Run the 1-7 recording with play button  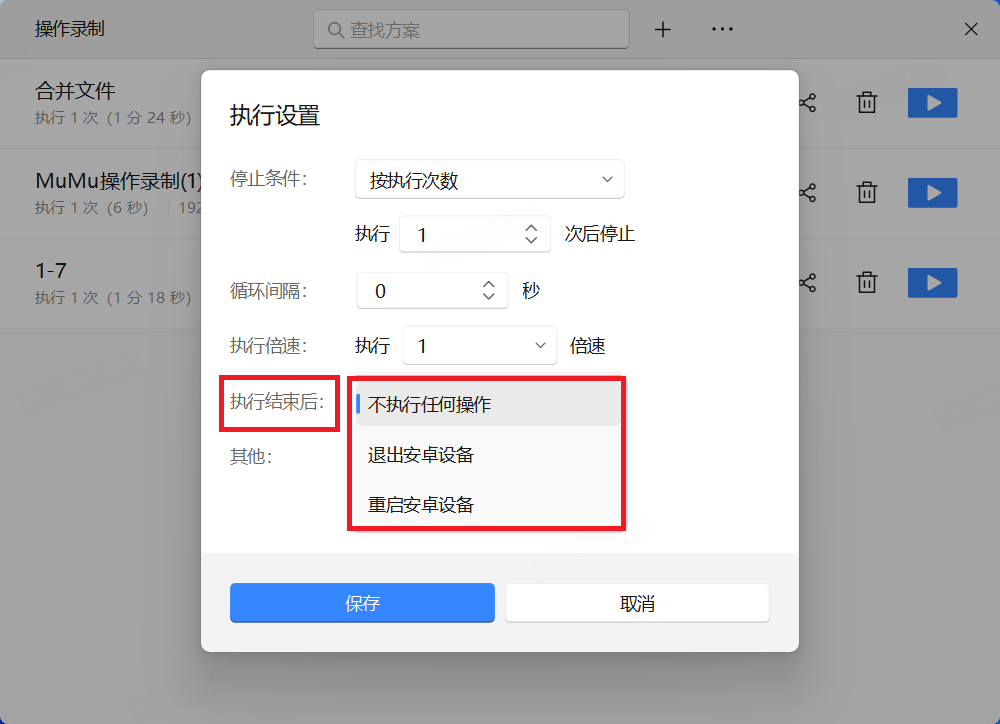coord(932,283)
